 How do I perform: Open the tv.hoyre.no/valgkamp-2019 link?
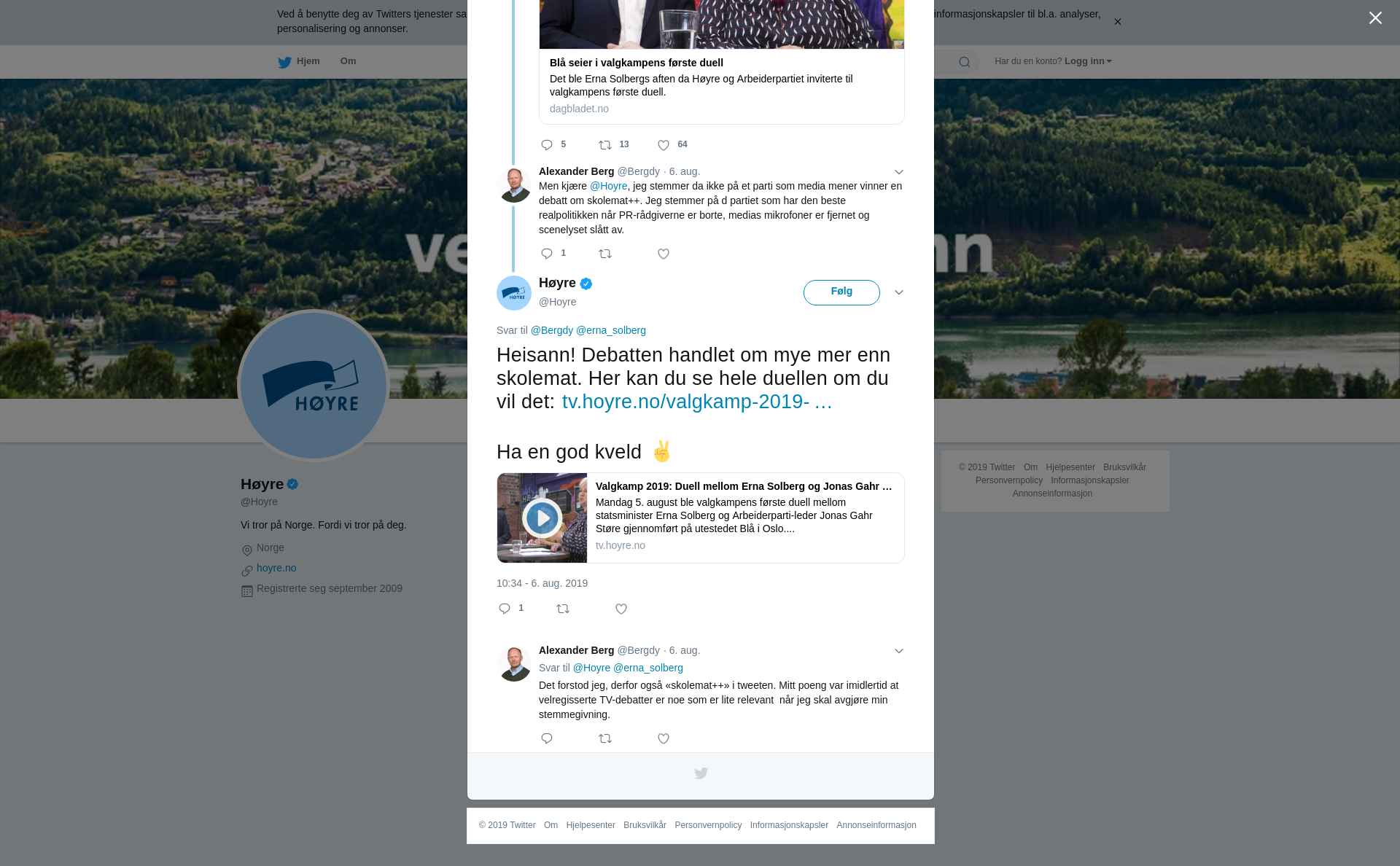point(697,402)
